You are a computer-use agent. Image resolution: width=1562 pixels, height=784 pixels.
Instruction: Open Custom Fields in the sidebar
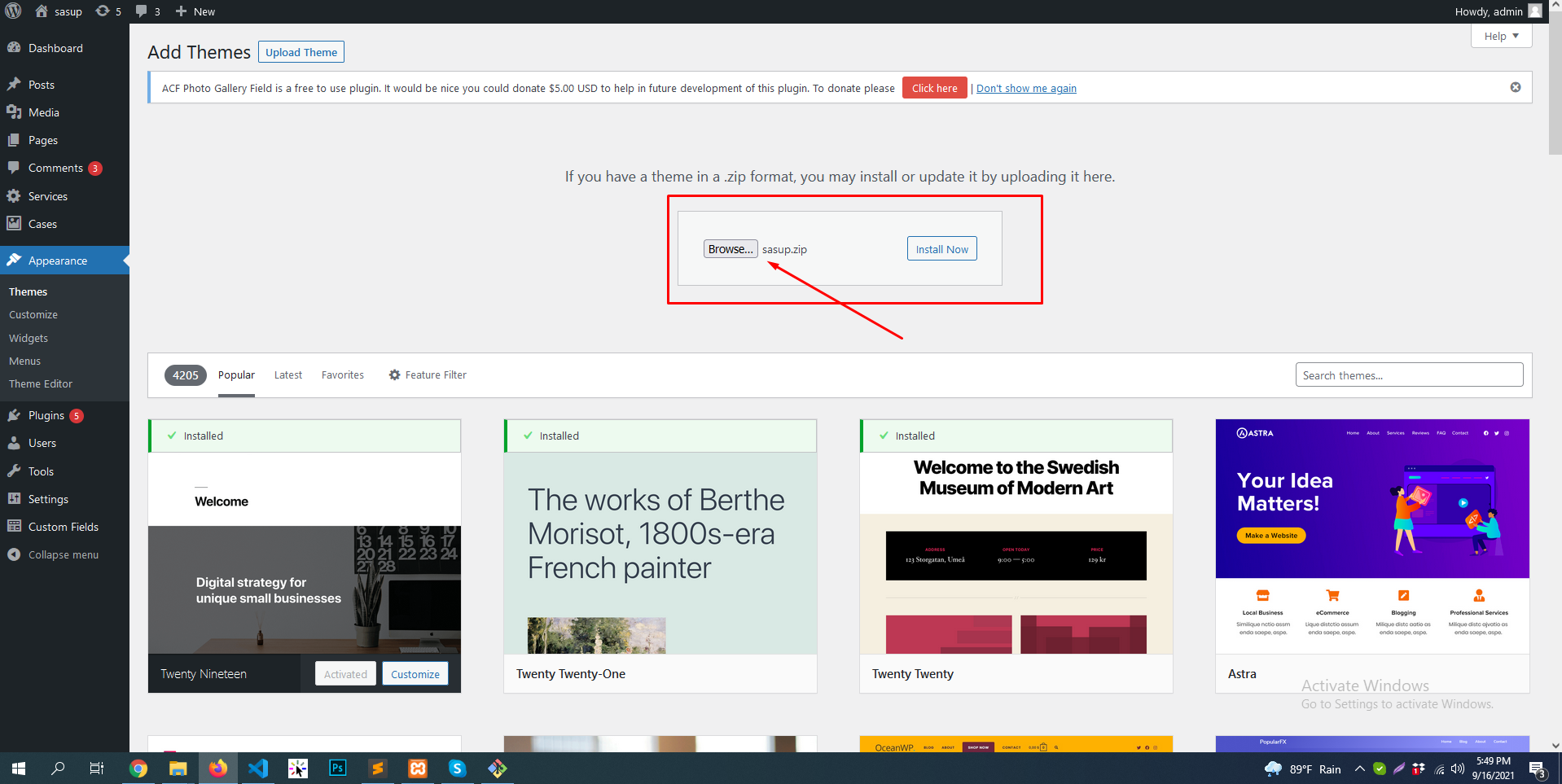click(x=64, y=527)
